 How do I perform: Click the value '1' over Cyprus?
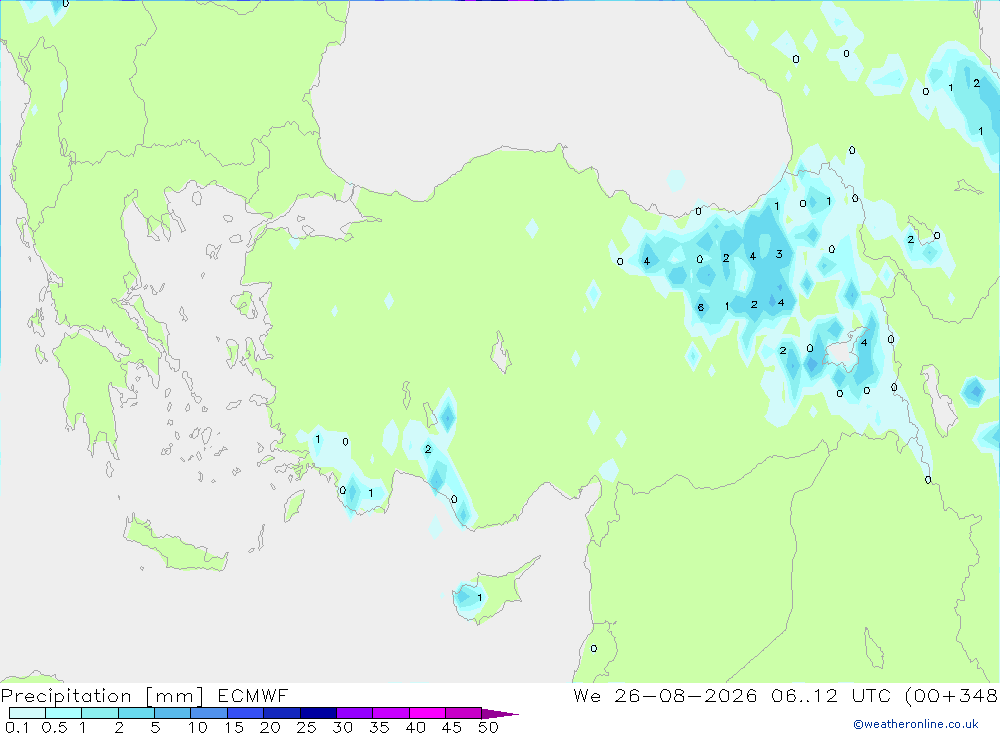tap(480, 598)
